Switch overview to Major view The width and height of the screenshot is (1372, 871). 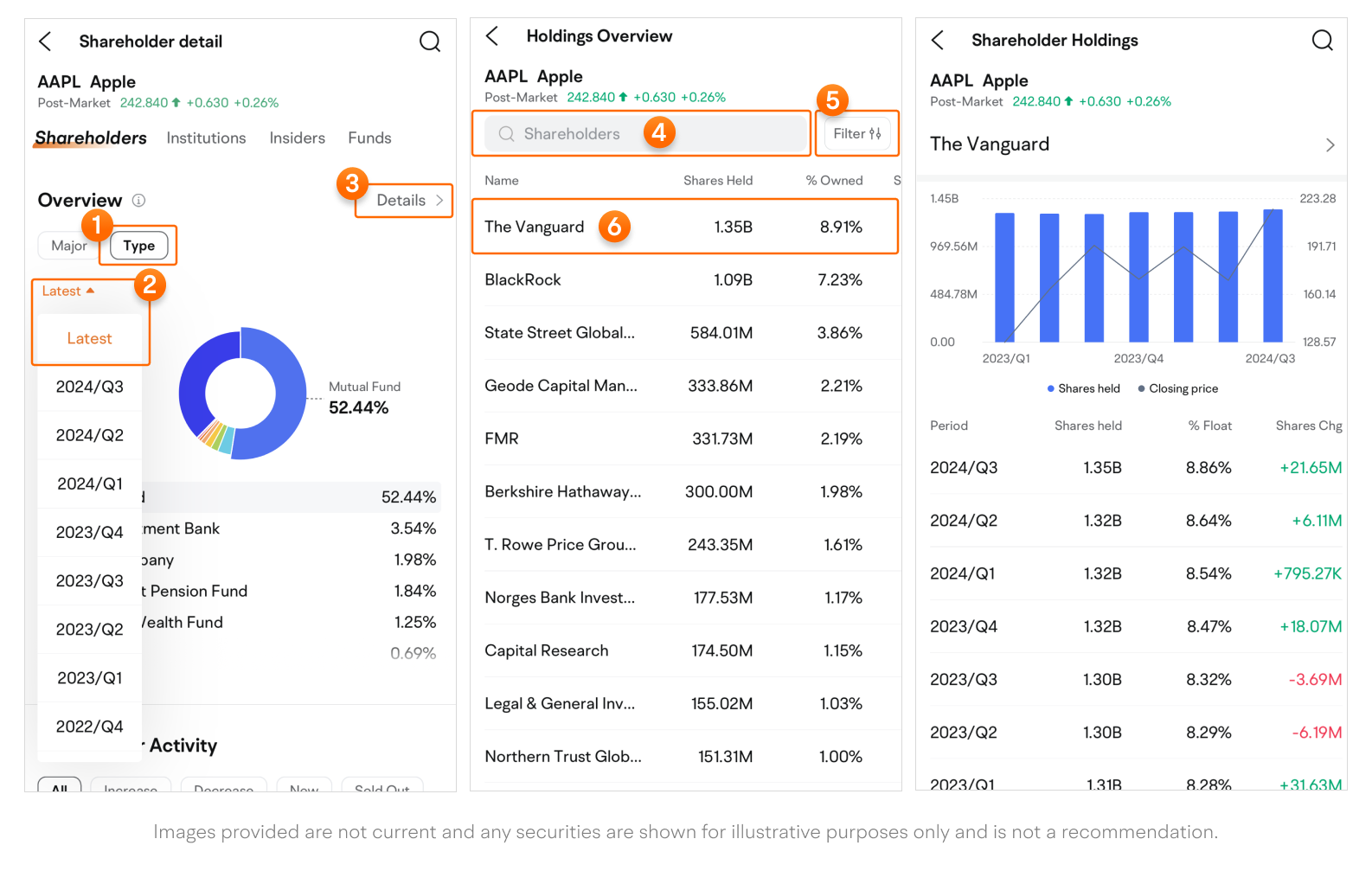[x=68, y=246]
